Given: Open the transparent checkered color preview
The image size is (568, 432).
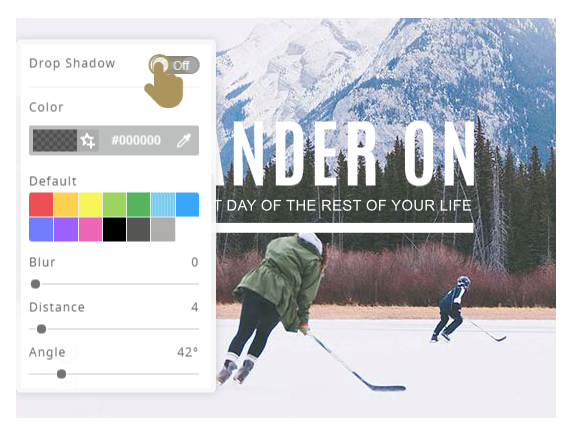Looking at the screenshot, I should pyautogui.click(x=55, y=140).
